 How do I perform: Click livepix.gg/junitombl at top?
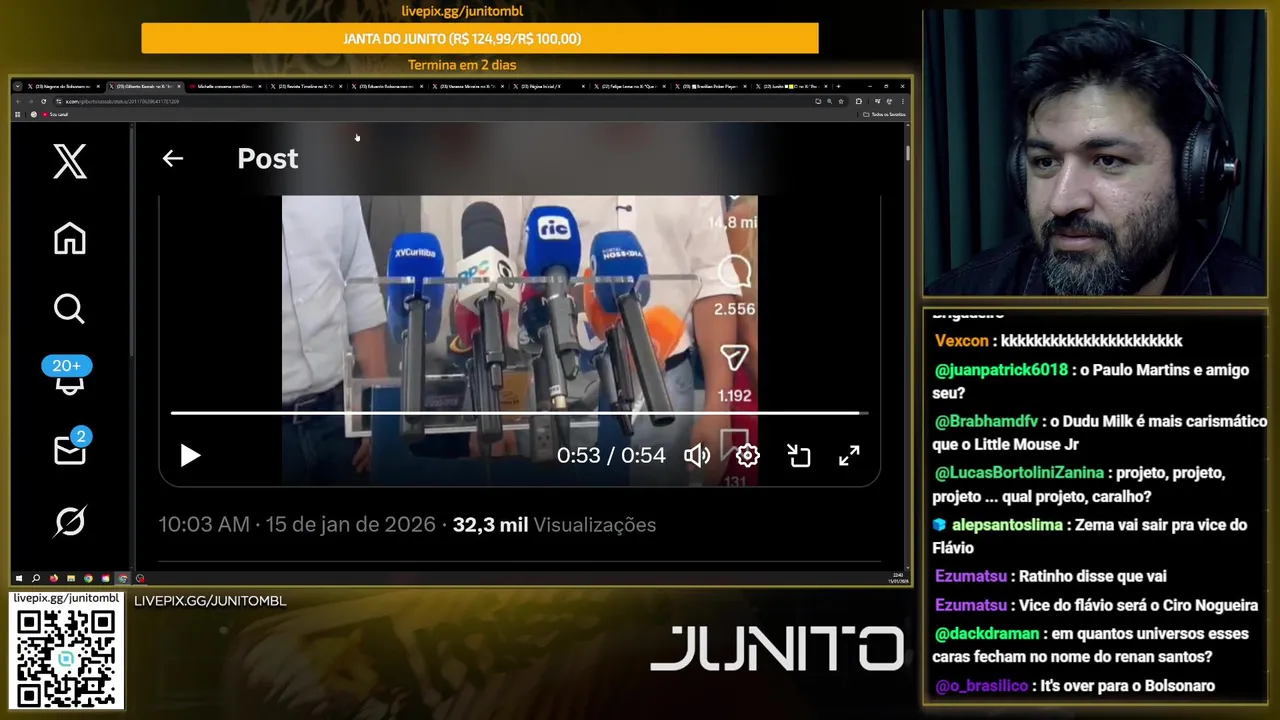[462, 11]
